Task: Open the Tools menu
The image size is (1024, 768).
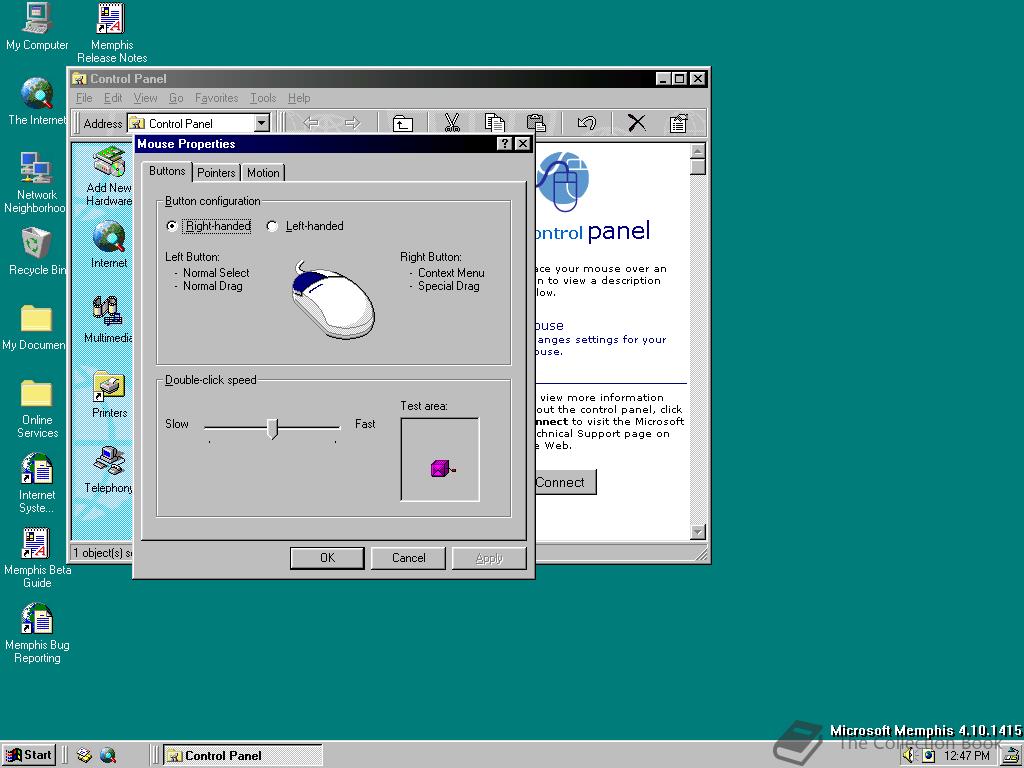Action: pos(263,98)
